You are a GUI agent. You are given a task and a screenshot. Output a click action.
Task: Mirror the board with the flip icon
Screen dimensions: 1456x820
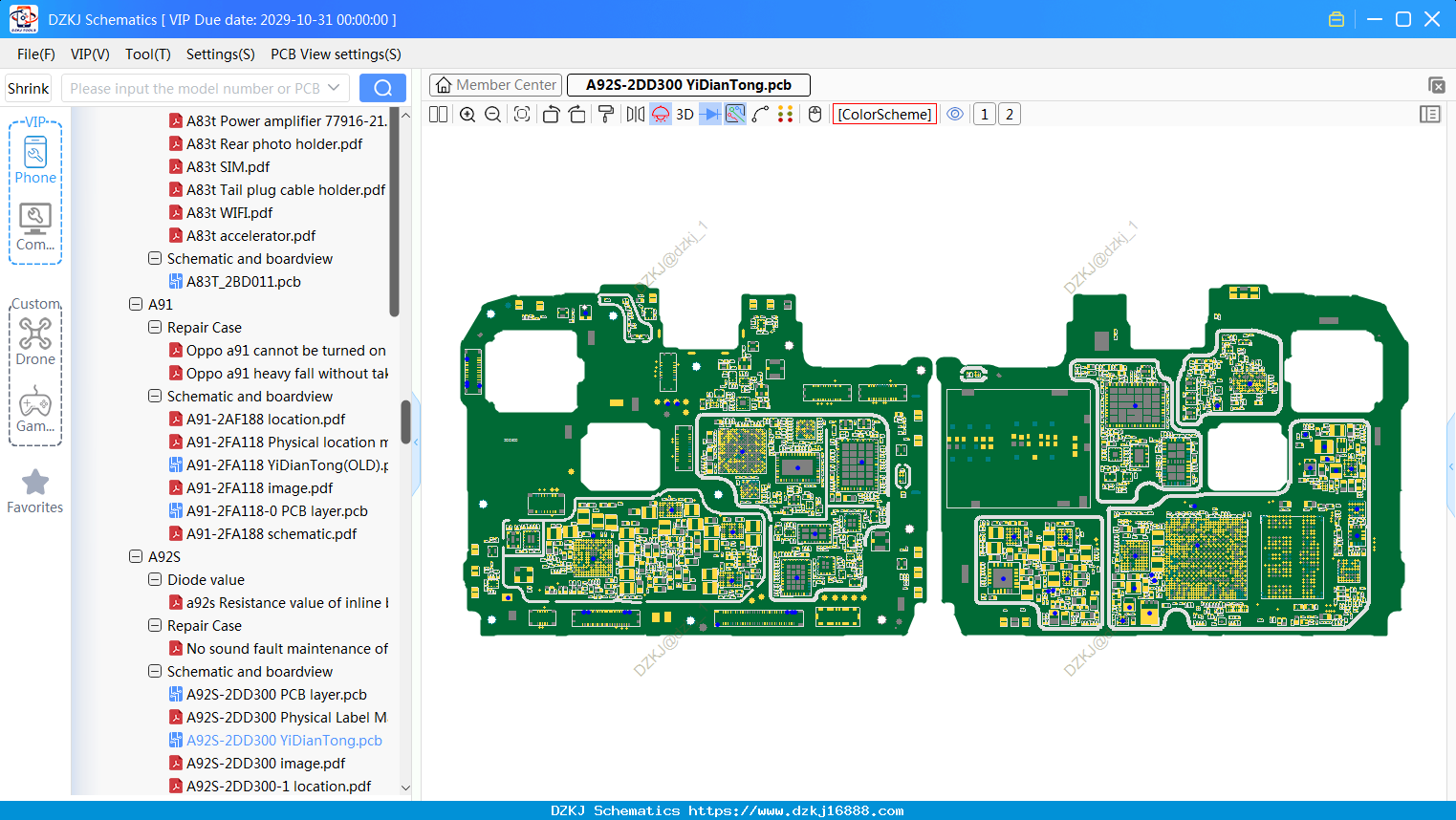coord(636,115)
